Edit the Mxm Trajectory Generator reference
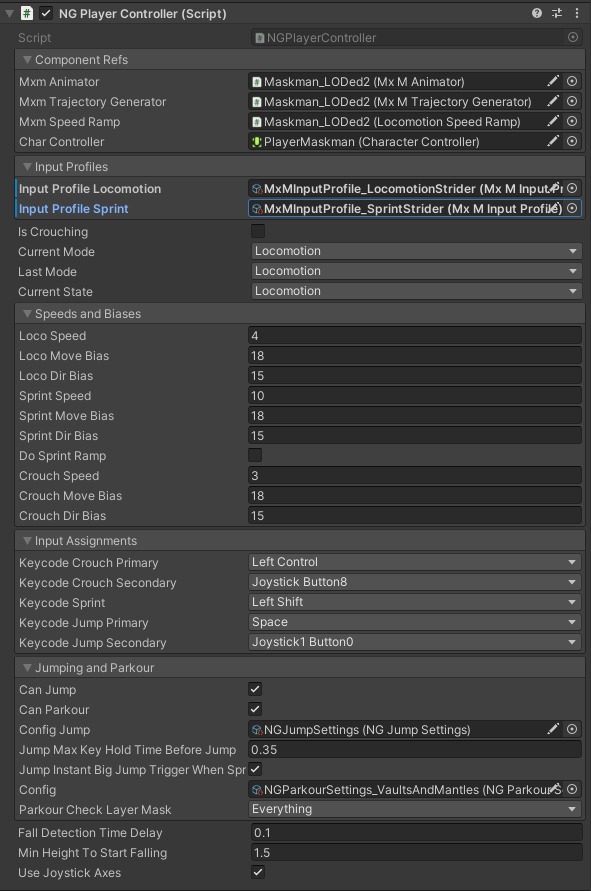Screen dimensions: 591x891 click(x=553, y=101)
